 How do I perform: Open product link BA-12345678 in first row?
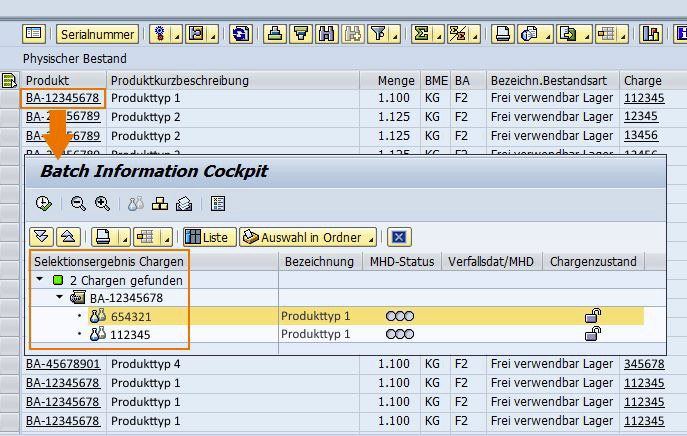[x=62, y=98]
